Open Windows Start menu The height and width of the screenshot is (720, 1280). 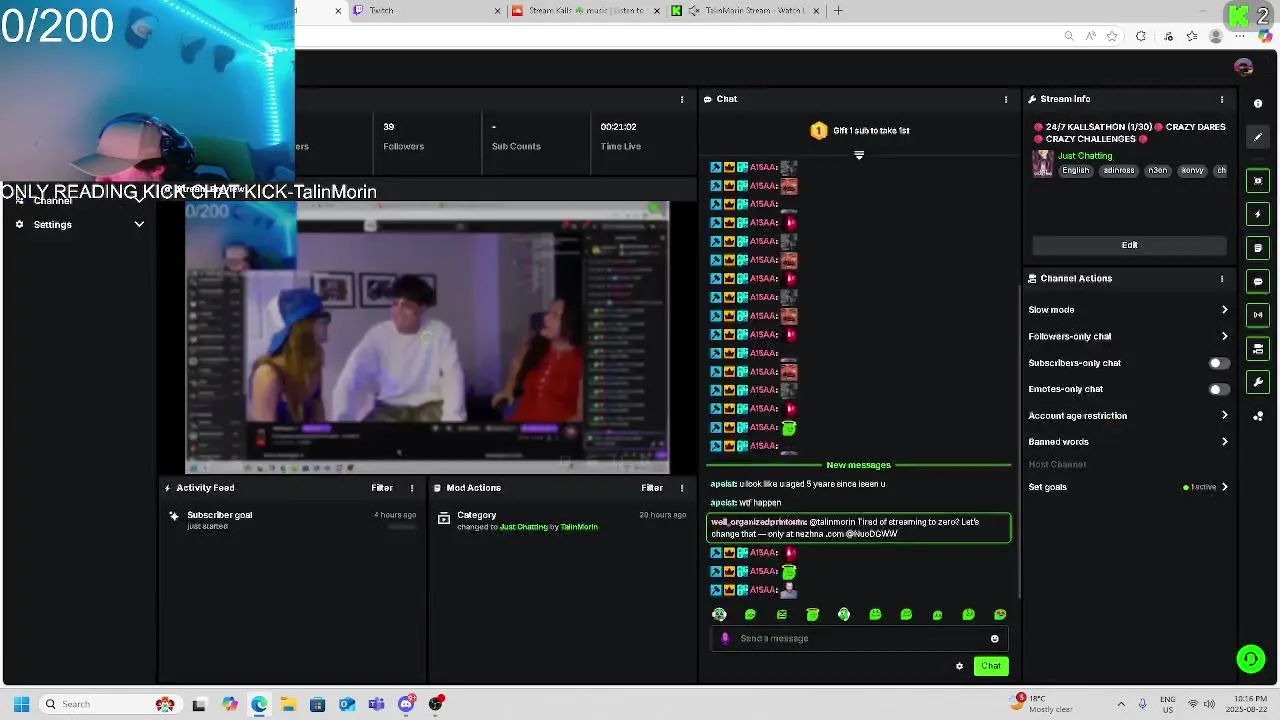tap(21, 704)
